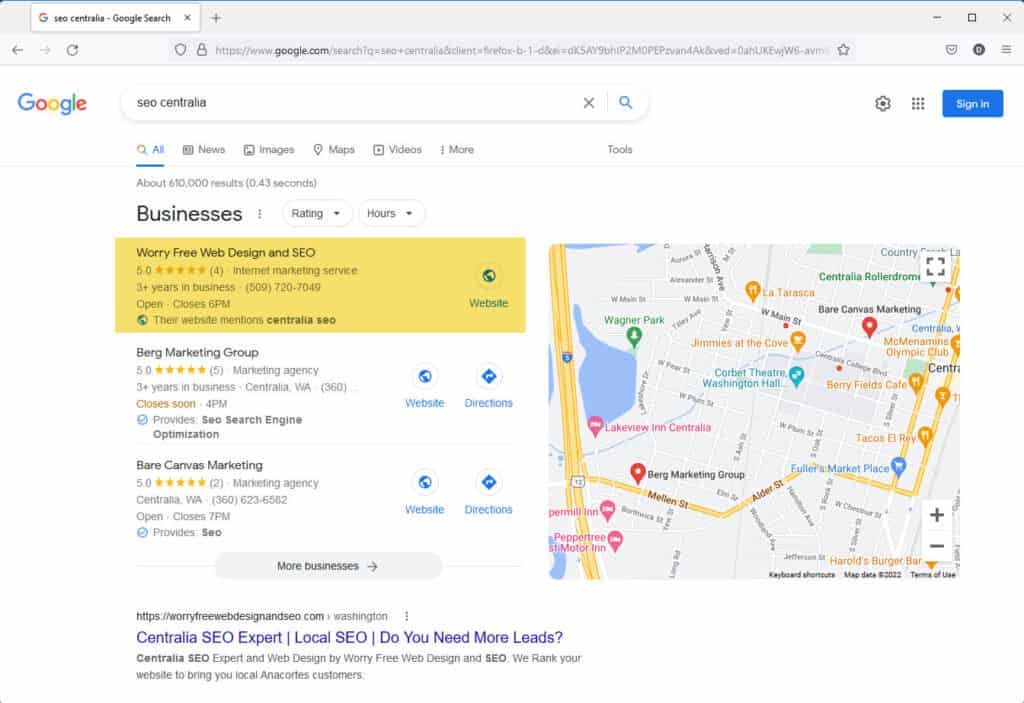Click the Berry Fields Cafe map marker
Screen dimensions: 1024x703
coord(916,383)
